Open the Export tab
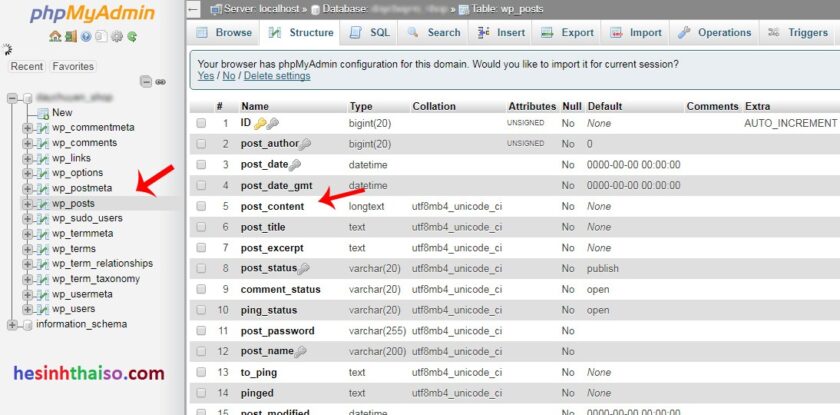The height and width of the screenshot is (415, 840). tap(567, 32)
